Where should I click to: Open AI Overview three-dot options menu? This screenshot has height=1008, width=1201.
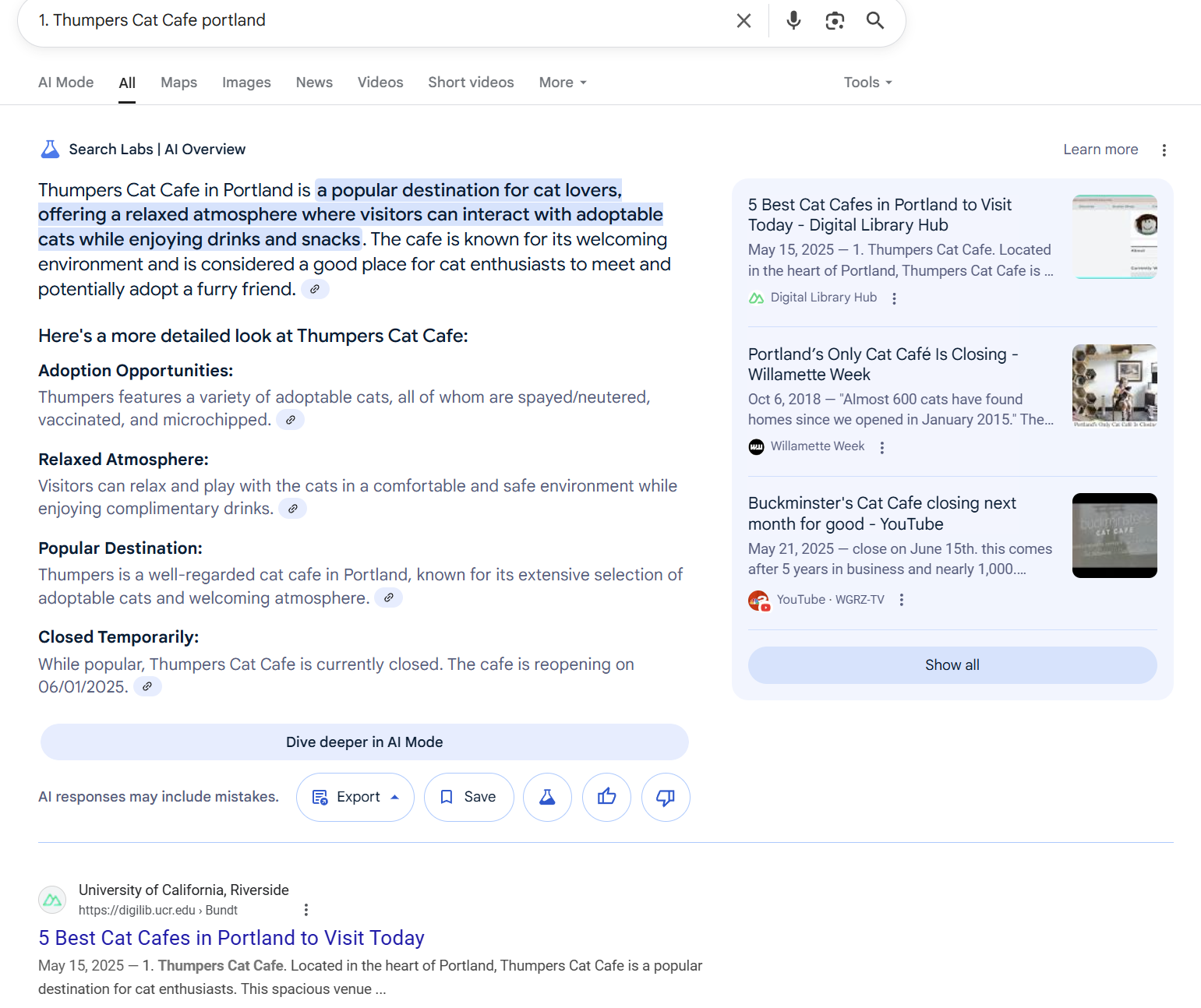pyautogui.click(x=1164, y=150)
